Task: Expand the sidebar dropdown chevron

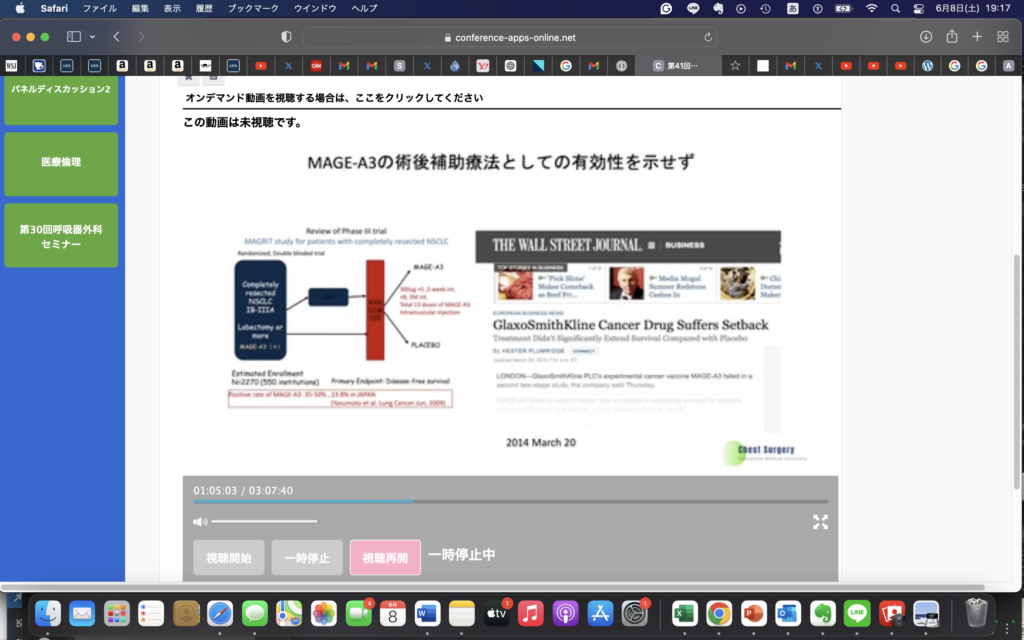Action: click(93, 37)
